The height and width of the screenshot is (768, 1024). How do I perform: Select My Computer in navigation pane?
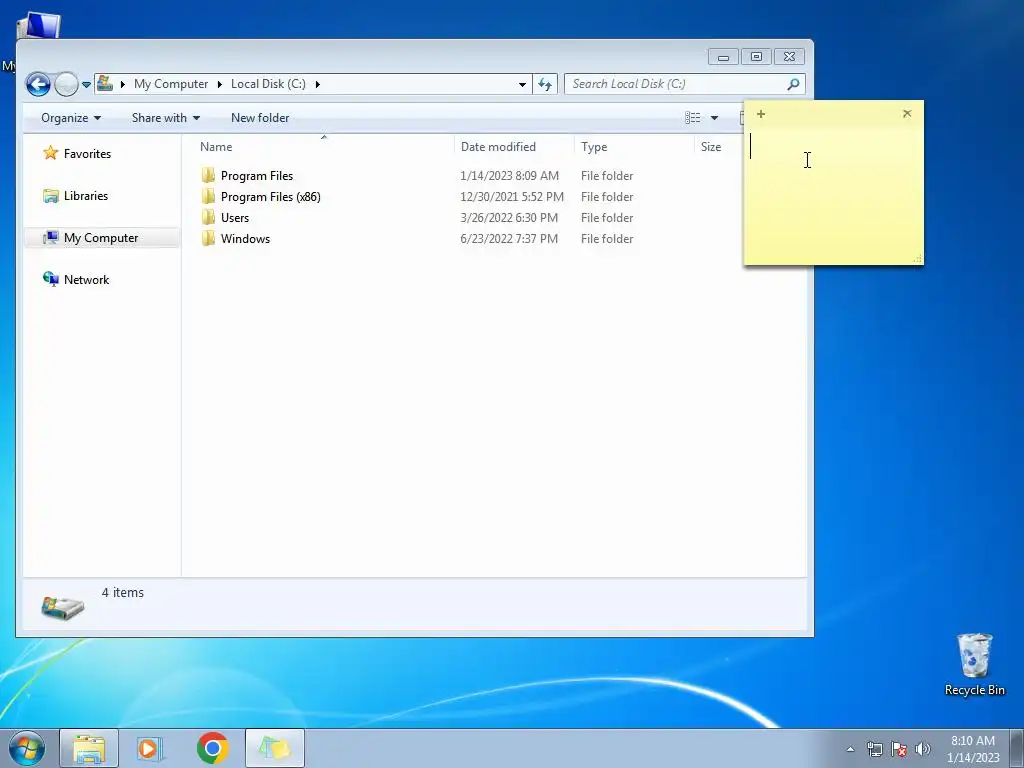tap(101, 238)
